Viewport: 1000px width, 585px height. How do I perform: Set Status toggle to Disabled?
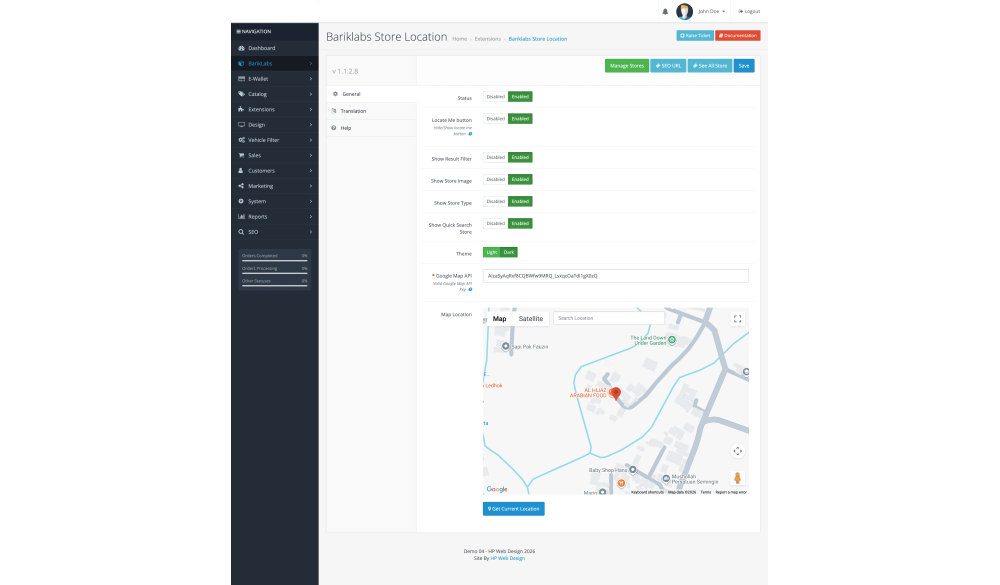[495, 97]
